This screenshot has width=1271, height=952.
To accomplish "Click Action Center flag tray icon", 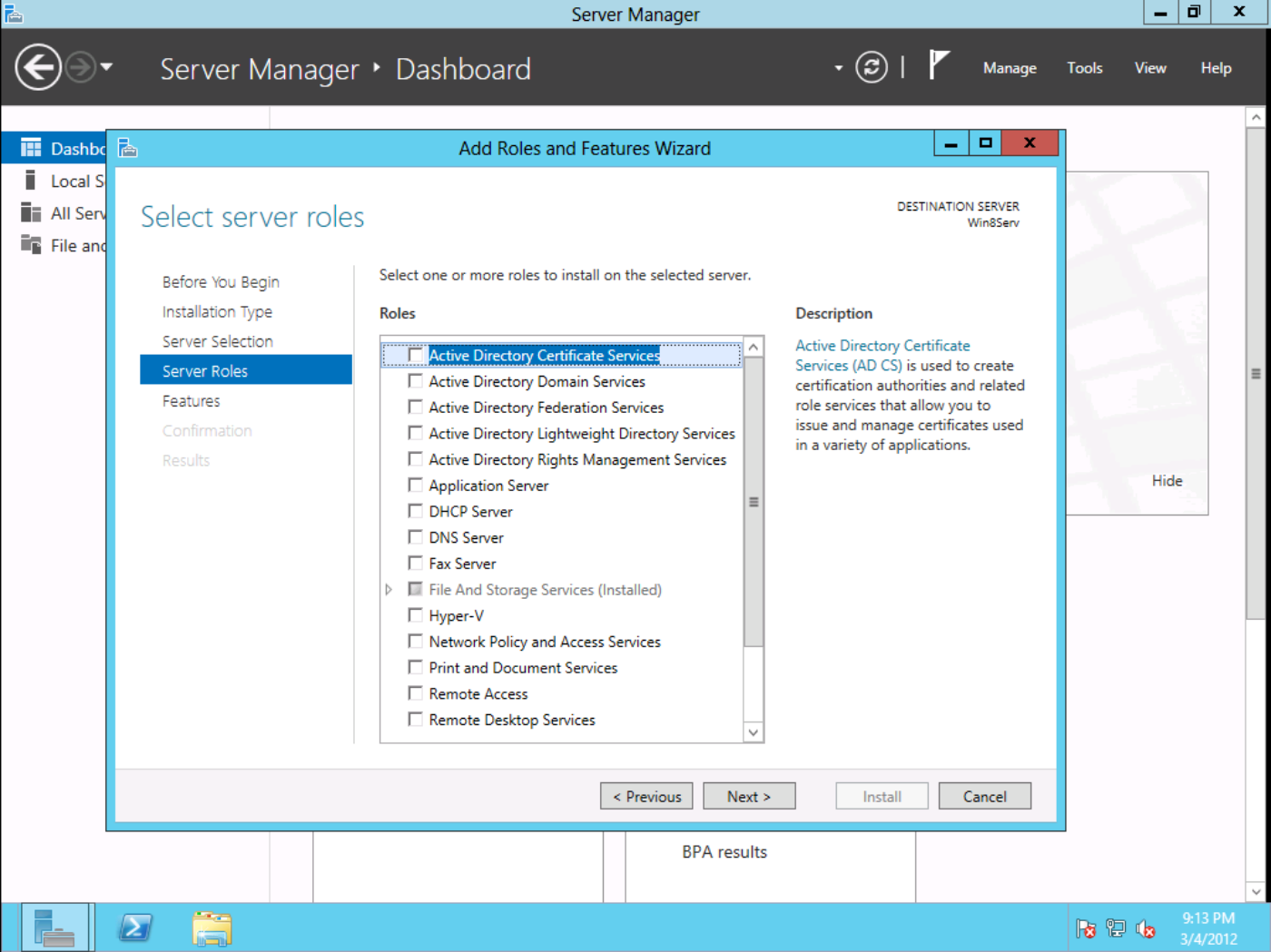I will point(1086,929).
